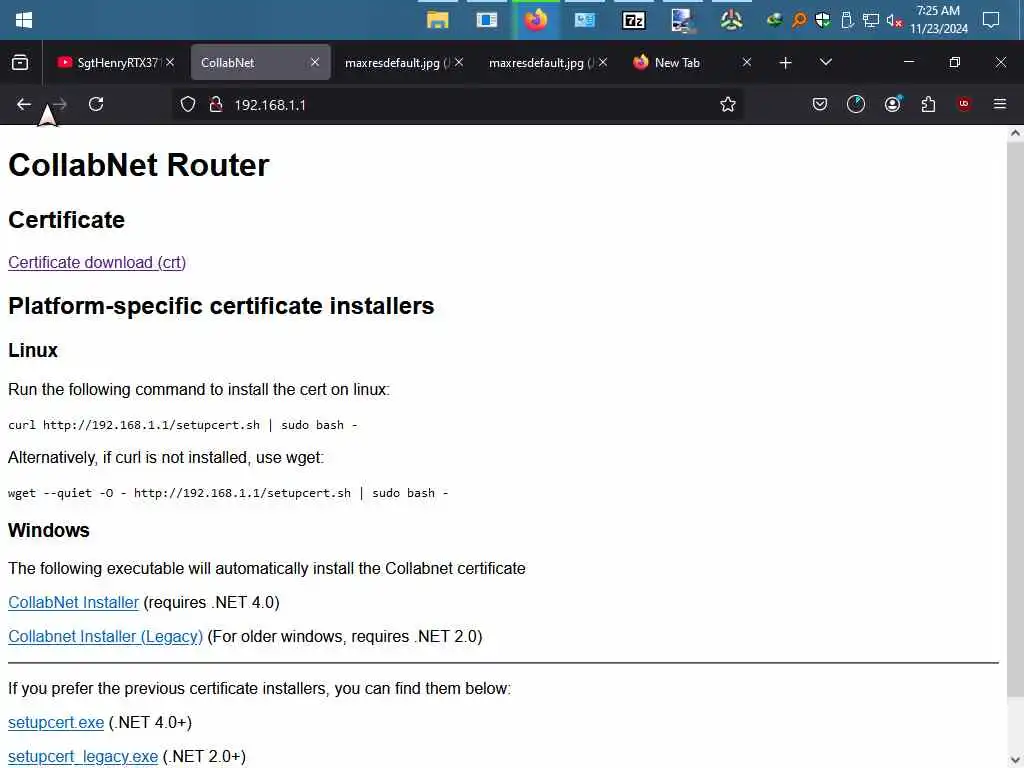This screenshot has height=768, width=1024.
Task: Click the Save to Pocket icon
Action: (x=820, y=104)
